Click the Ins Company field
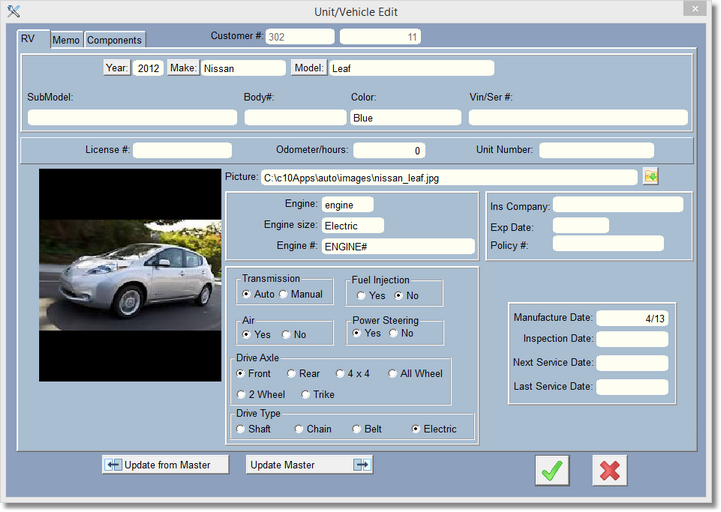Image resolution: width=721 pixels, height=512 pixels. 618,204
